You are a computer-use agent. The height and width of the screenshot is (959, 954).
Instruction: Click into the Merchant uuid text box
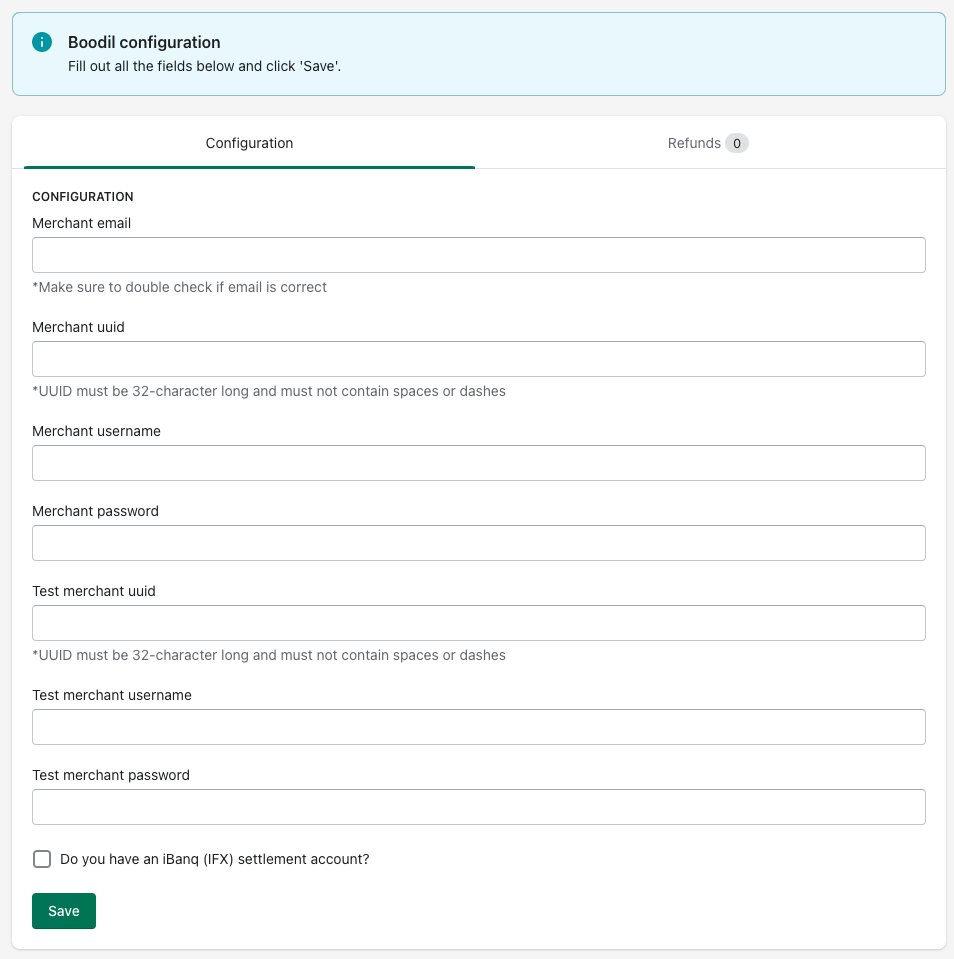[478, 359]
